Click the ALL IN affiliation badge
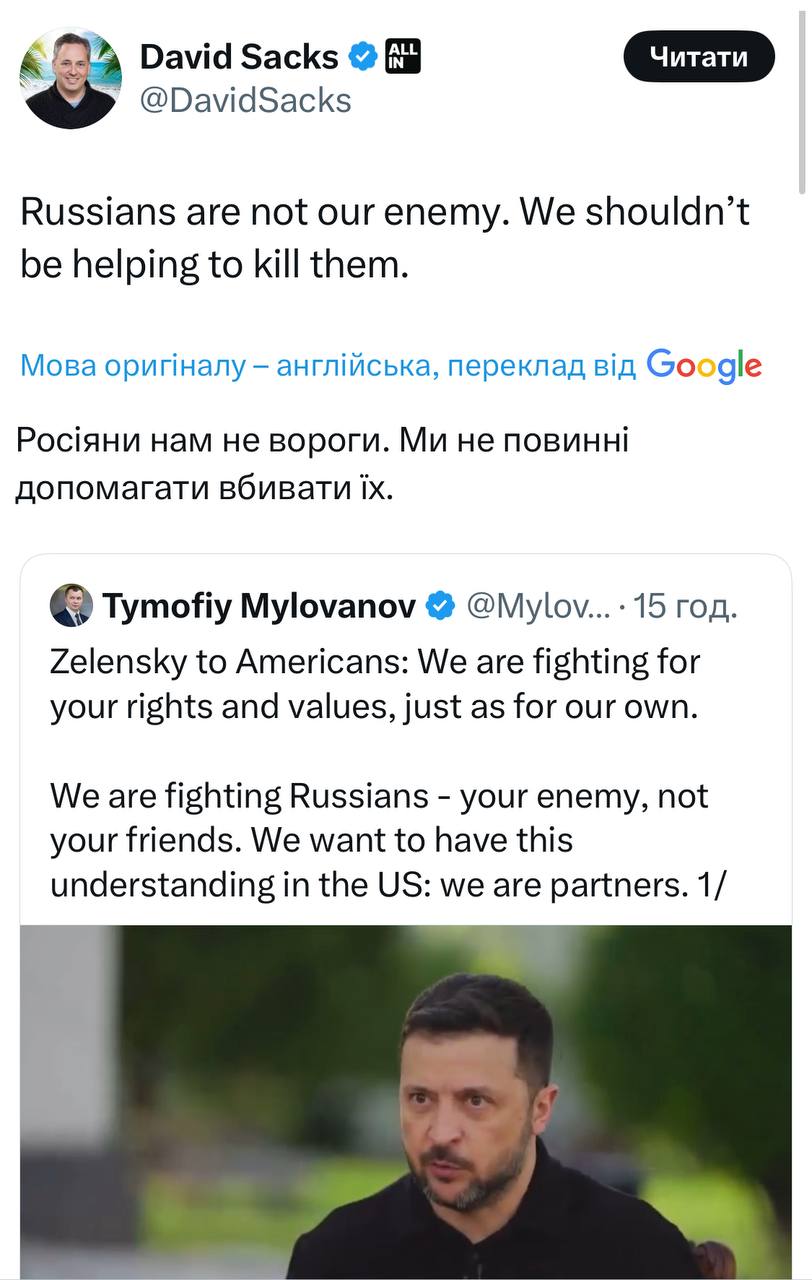 (403, 56)
